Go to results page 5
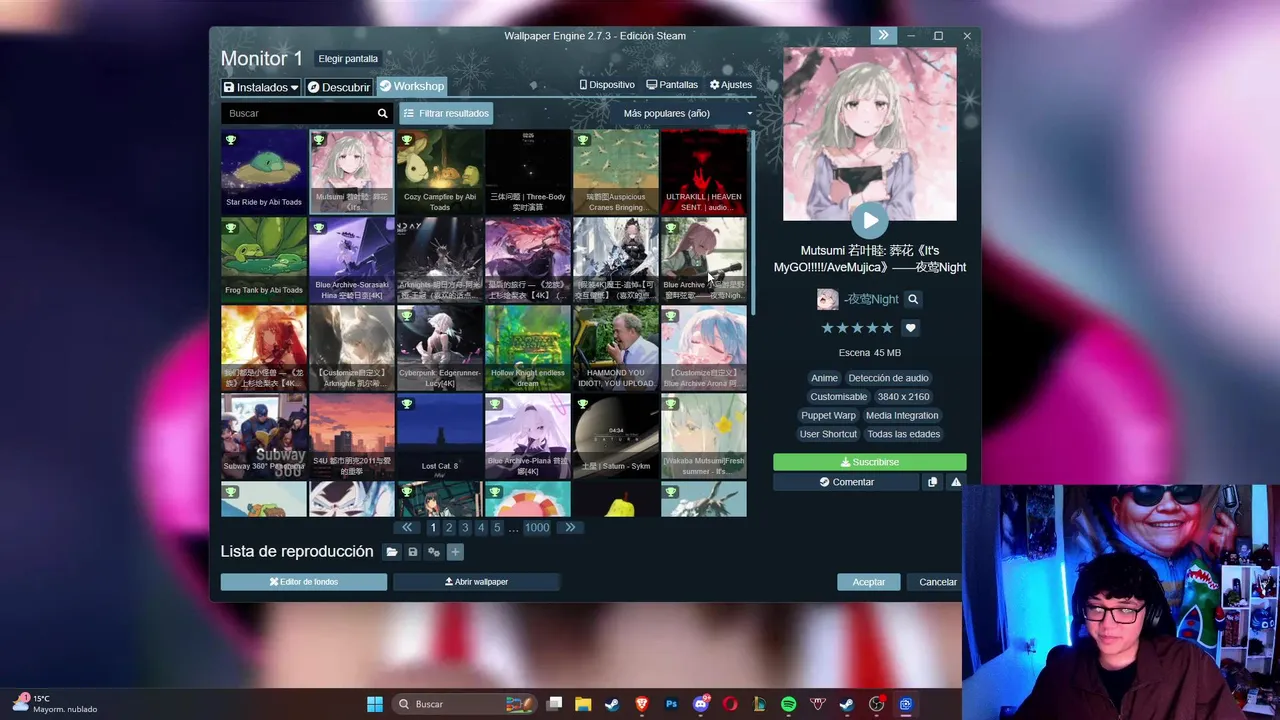This screenshot has width=1280, height=720. pos(497,528)
